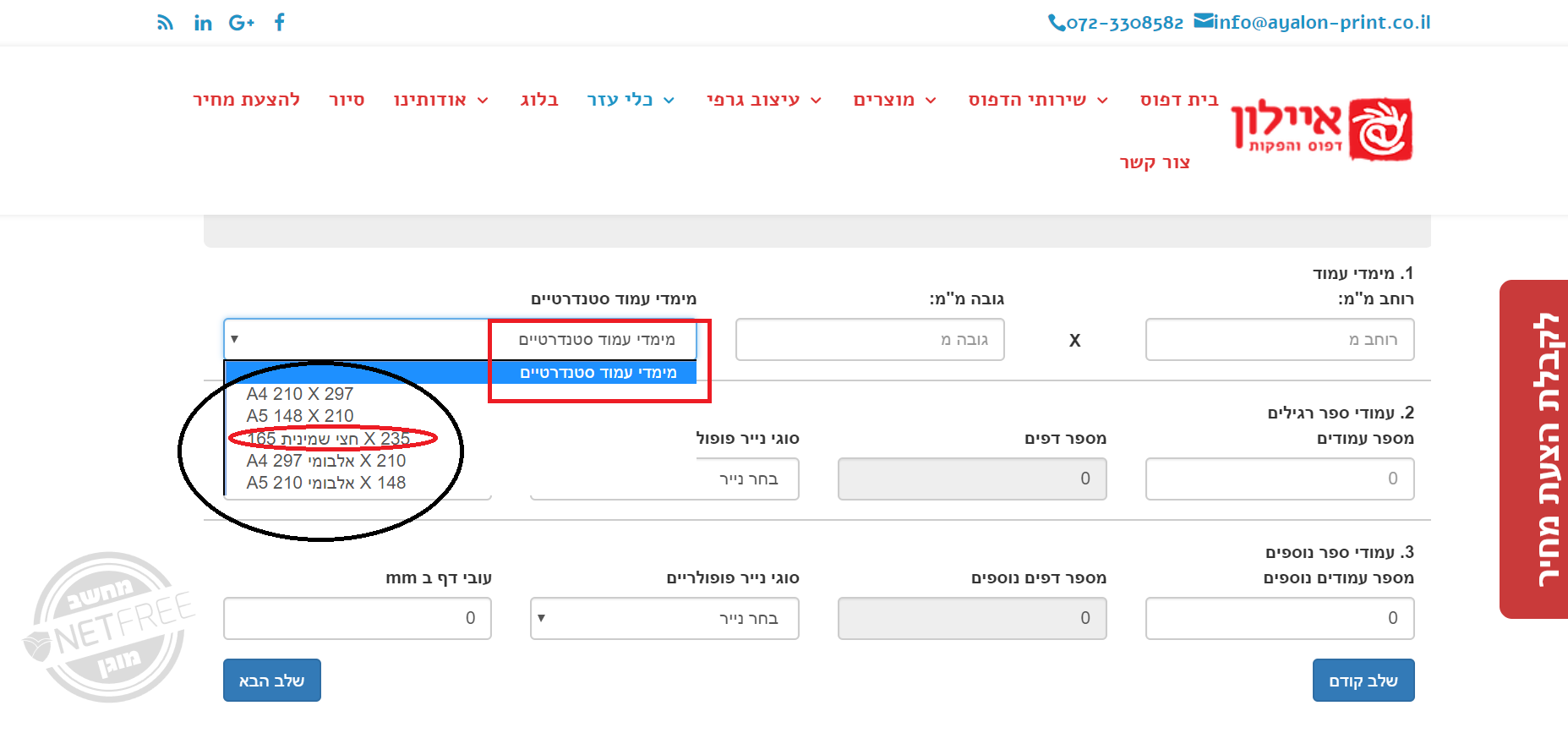This screenshot has height=733, width=1568.
Task: Open the Facebook icon in the top bar
Action: tap(280, 22)
